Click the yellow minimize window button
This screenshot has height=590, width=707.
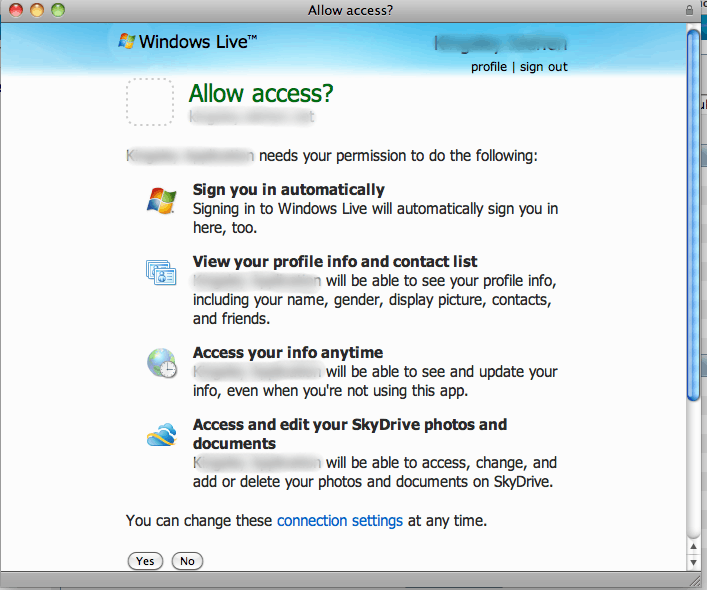(37, 10)
